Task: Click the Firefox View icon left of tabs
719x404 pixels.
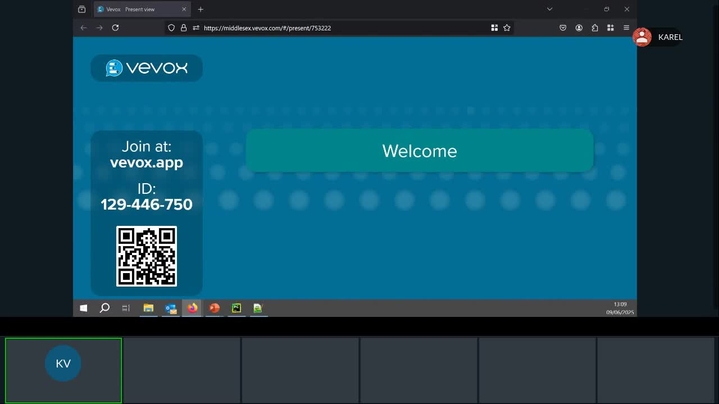Action: point(82,9)
